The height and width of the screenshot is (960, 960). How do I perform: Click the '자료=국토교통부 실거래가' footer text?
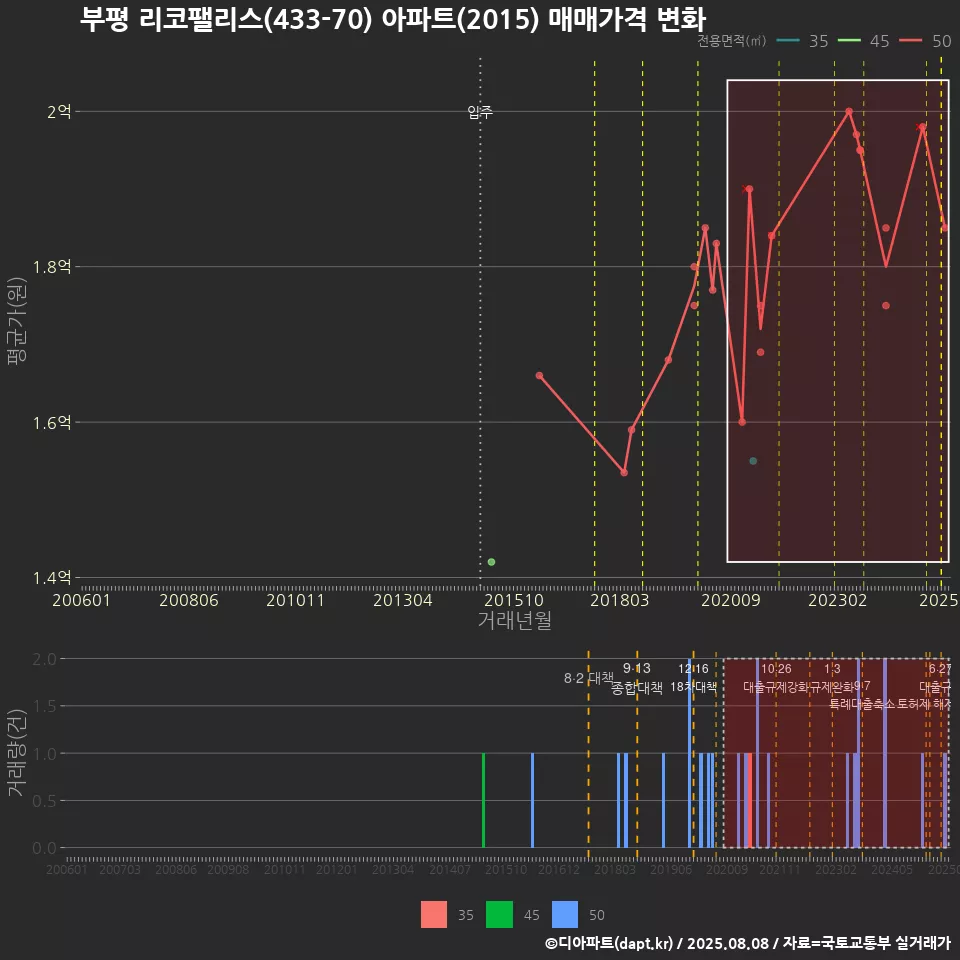click(x=866, y=943)
